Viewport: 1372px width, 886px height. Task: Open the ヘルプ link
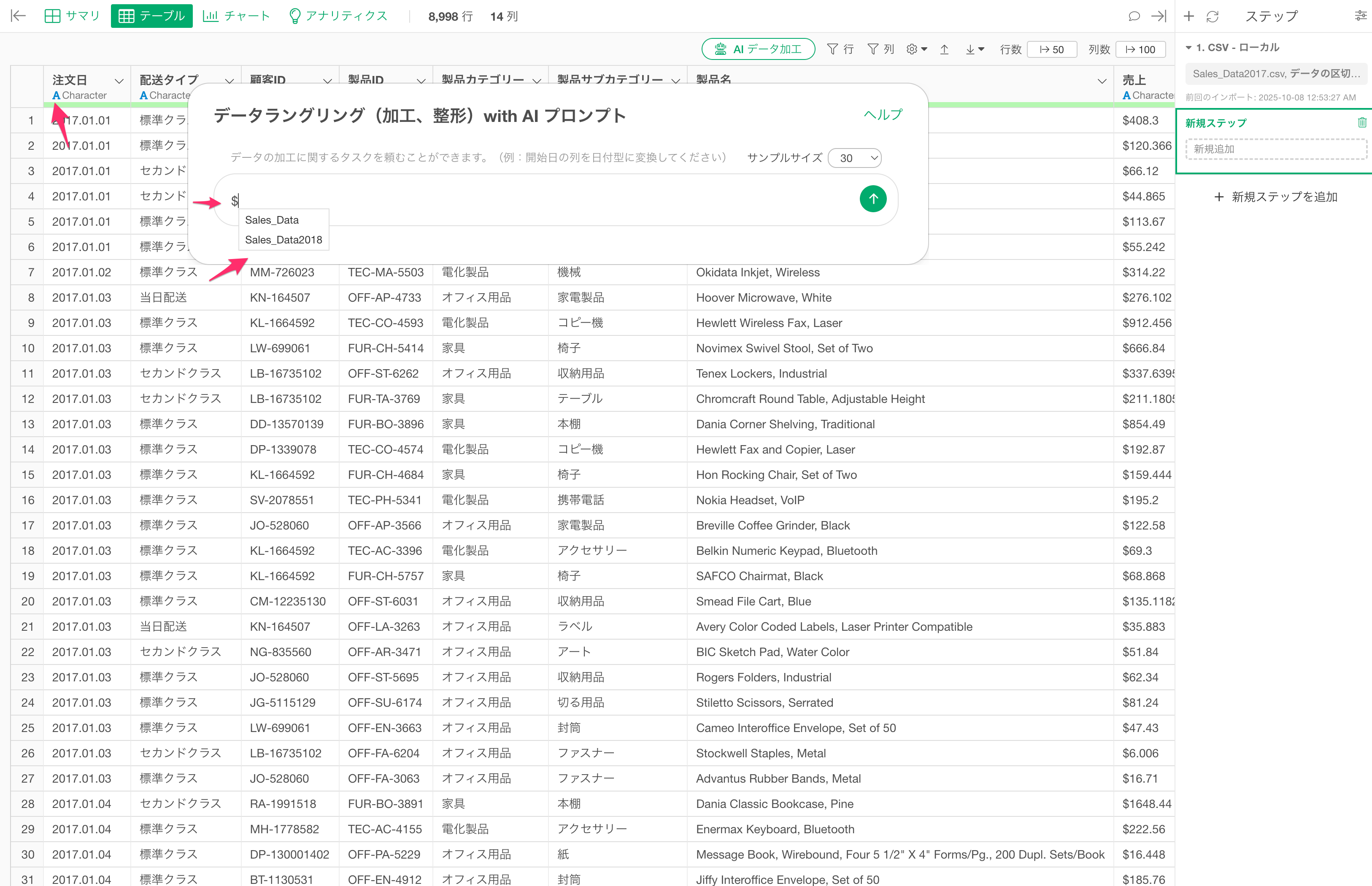tap(883, 114)
